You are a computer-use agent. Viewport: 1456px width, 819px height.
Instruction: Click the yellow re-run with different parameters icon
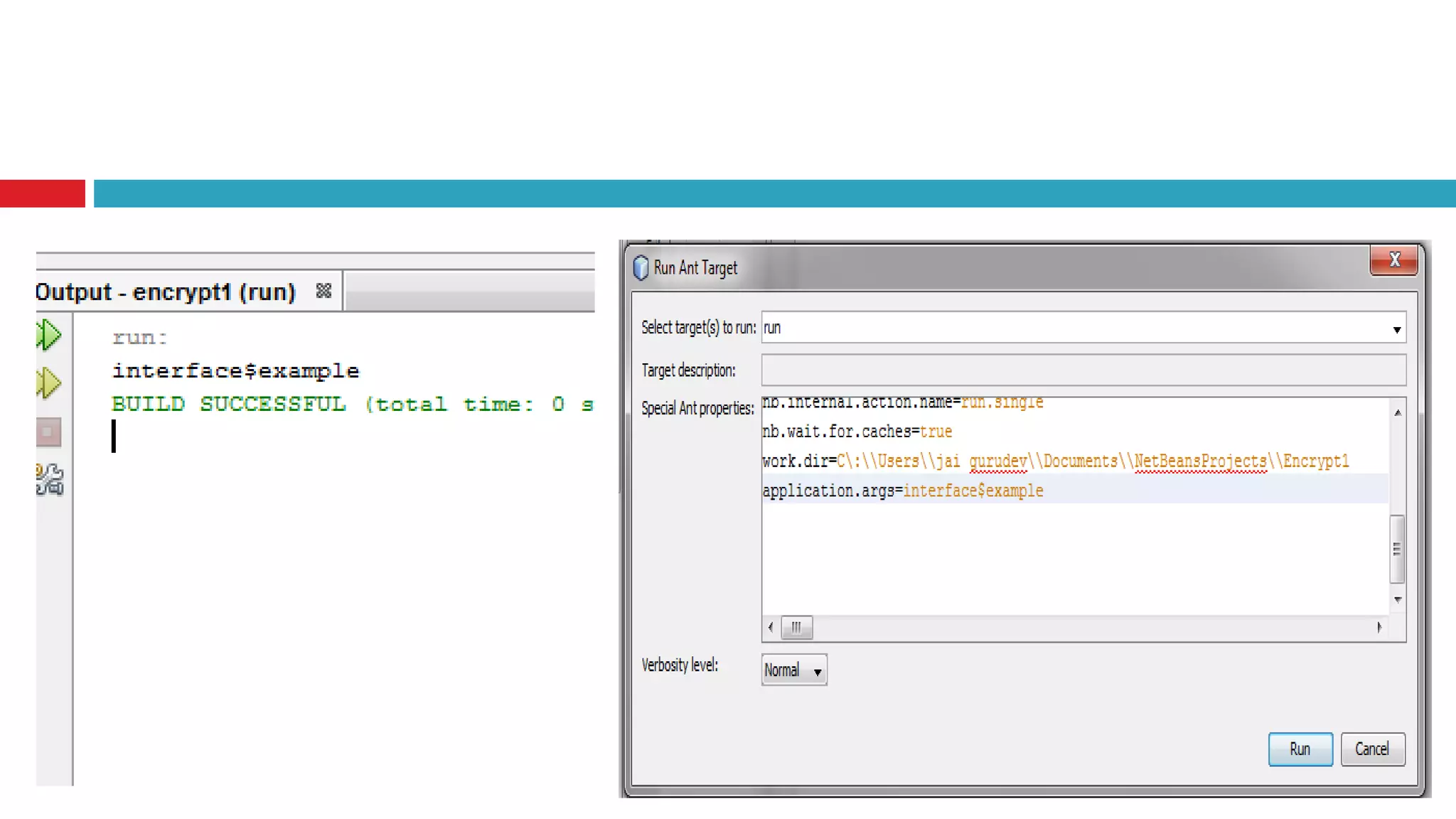49,383
